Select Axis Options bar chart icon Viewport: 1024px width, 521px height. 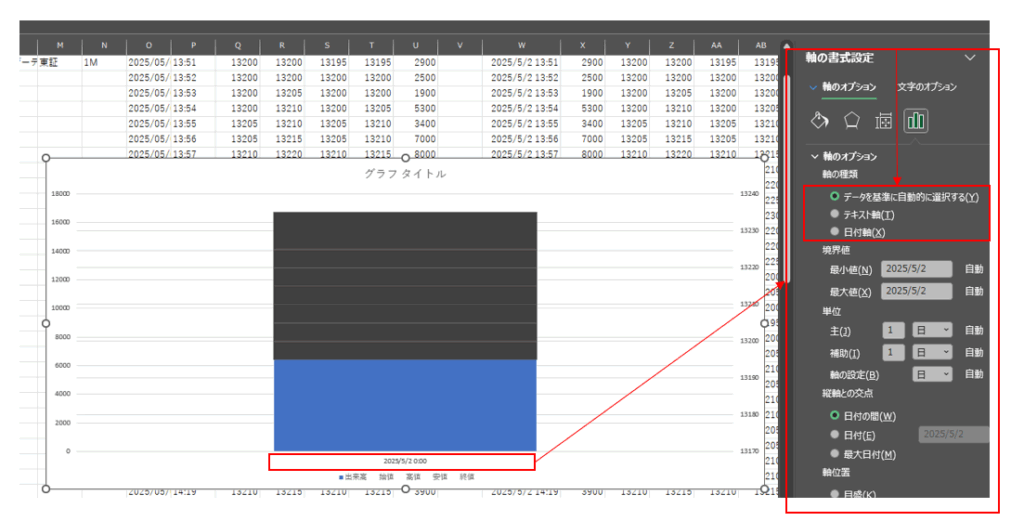[915, 121]
